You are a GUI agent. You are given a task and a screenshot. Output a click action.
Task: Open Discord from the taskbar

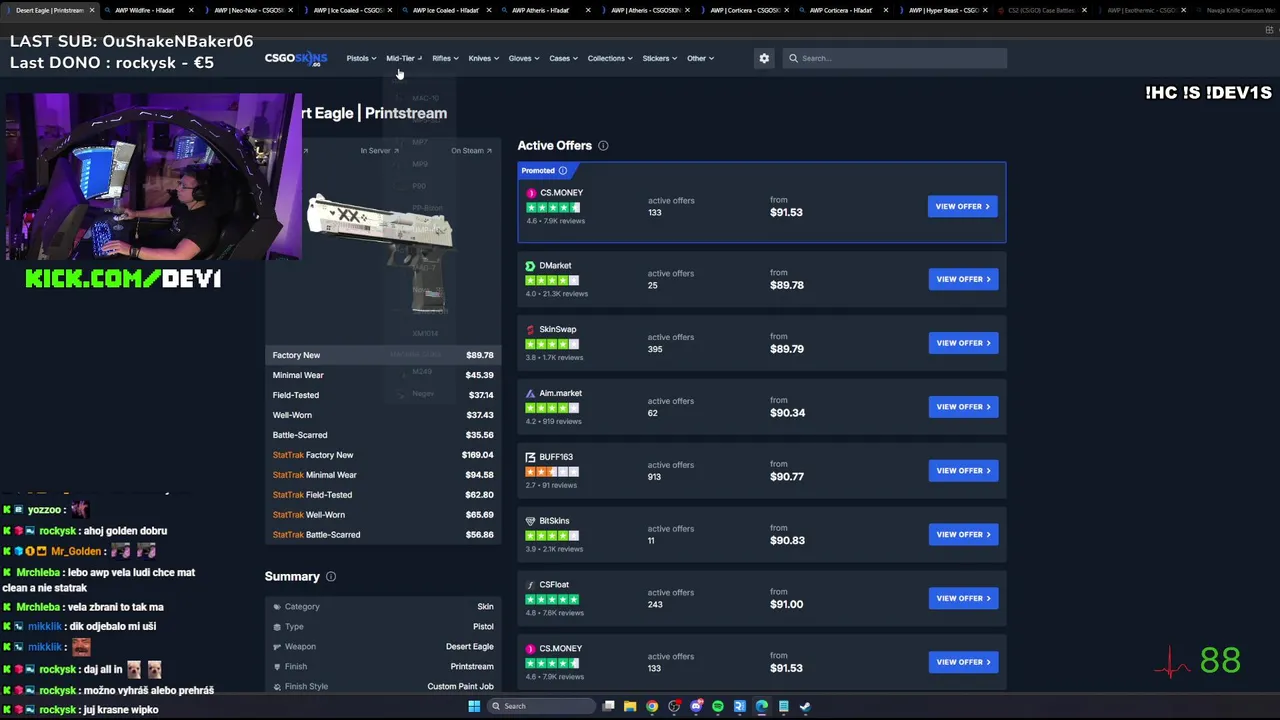click(x=696, y=706)
